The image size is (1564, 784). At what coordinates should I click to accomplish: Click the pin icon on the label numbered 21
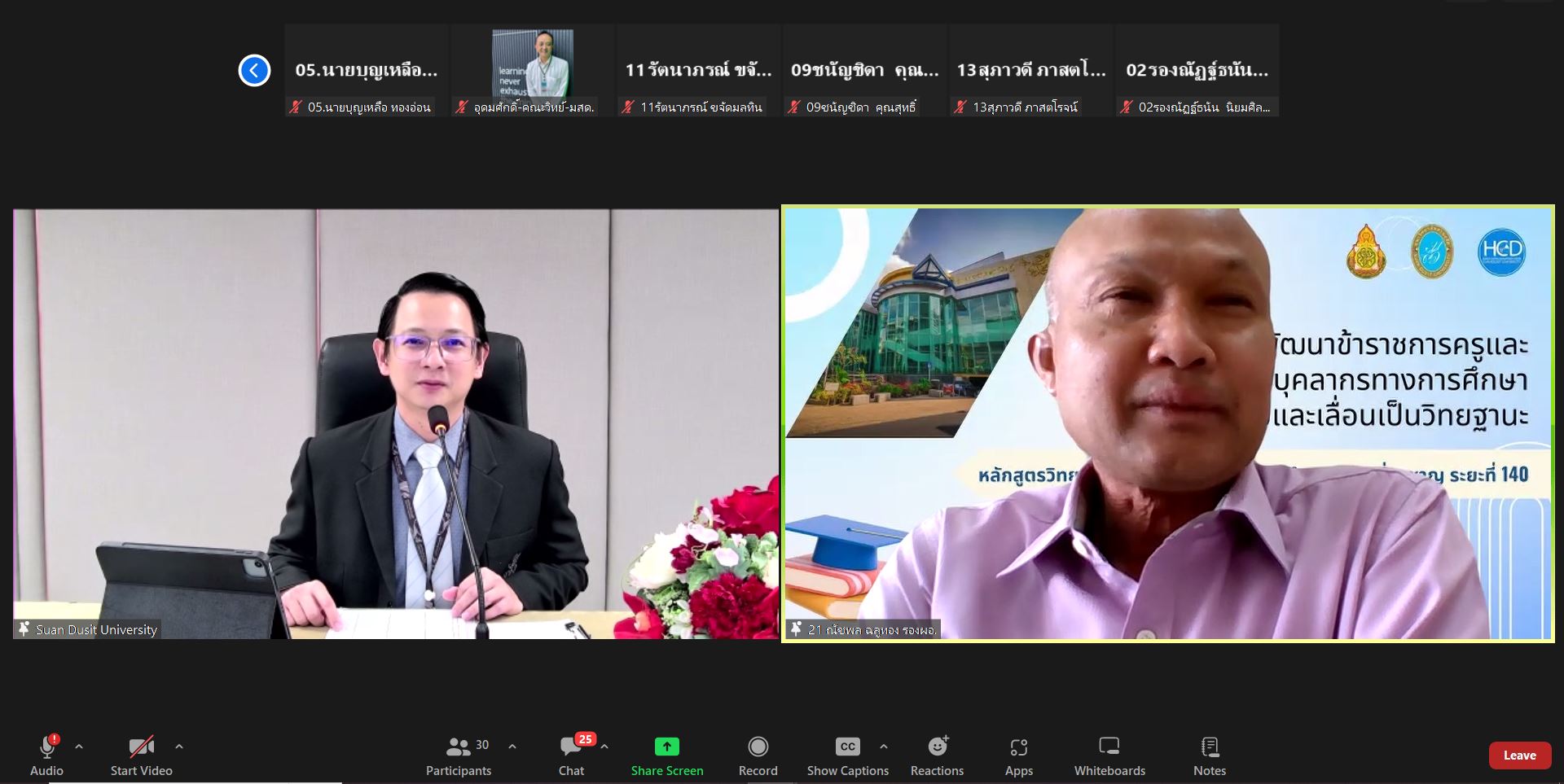(796, 629)
